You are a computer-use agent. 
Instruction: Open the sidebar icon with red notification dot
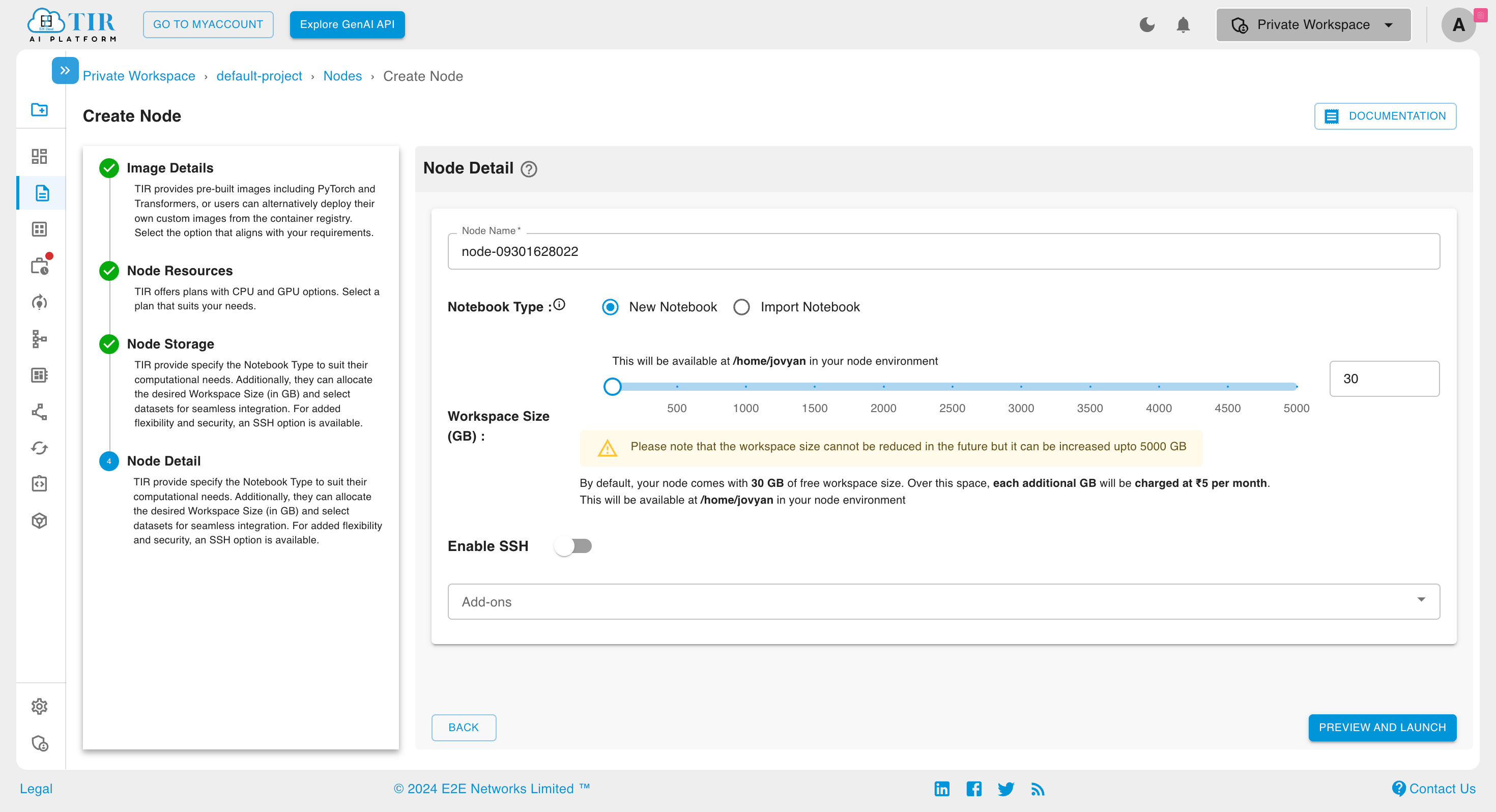40,266
